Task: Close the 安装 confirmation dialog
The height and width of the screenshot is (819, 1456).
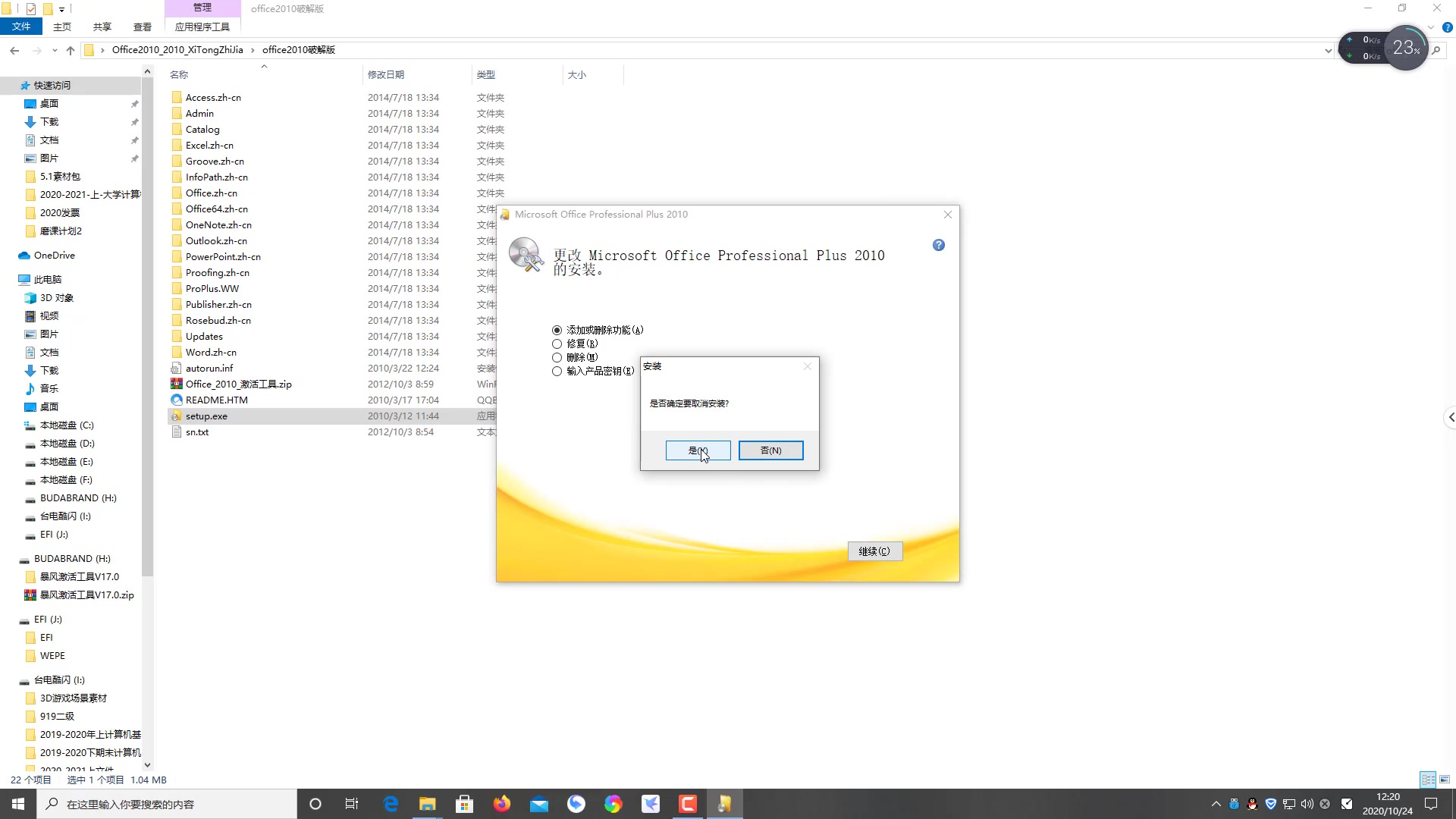Action: click(x=808, y=366)
